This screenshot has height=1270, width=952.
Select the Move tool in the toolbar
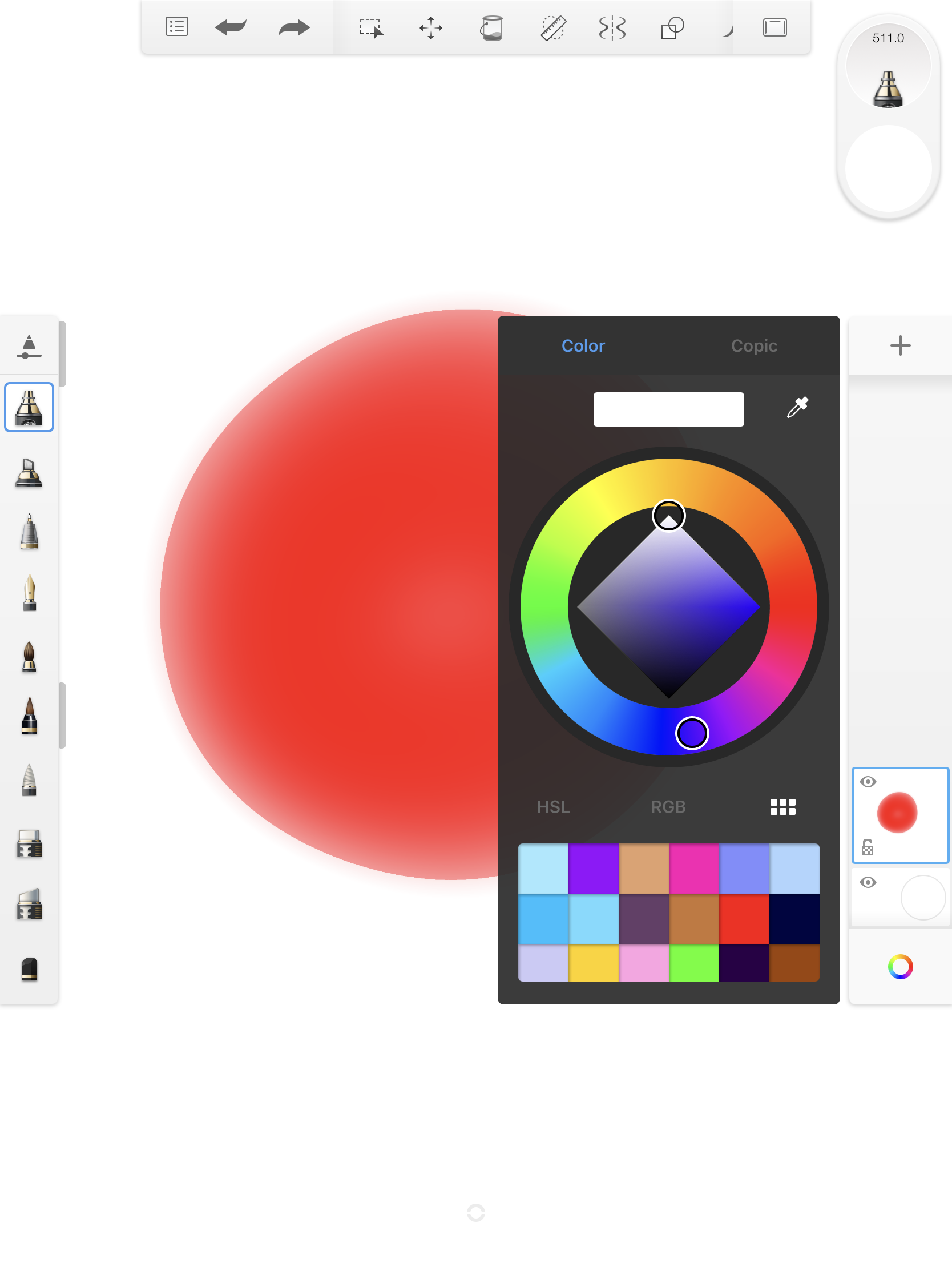click(x=431, y=26)
